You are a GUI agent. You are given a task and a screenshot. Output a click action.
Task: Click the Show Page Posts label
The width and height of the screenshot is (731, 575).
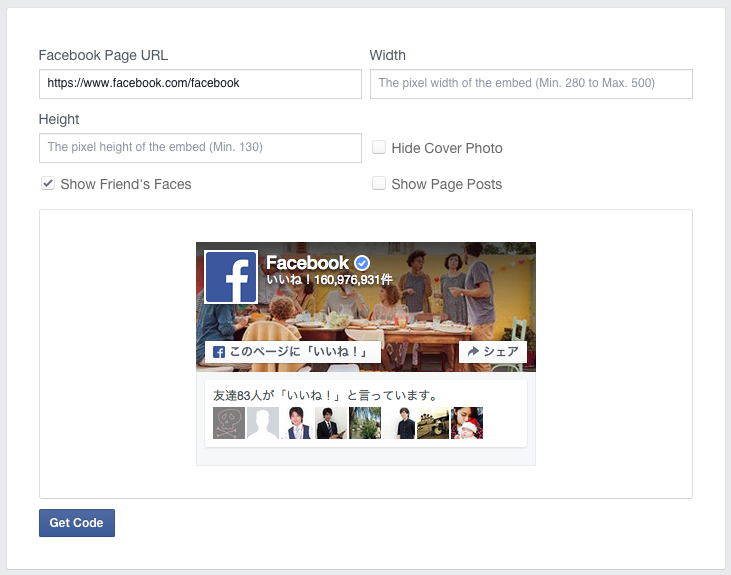coord(447,184)
